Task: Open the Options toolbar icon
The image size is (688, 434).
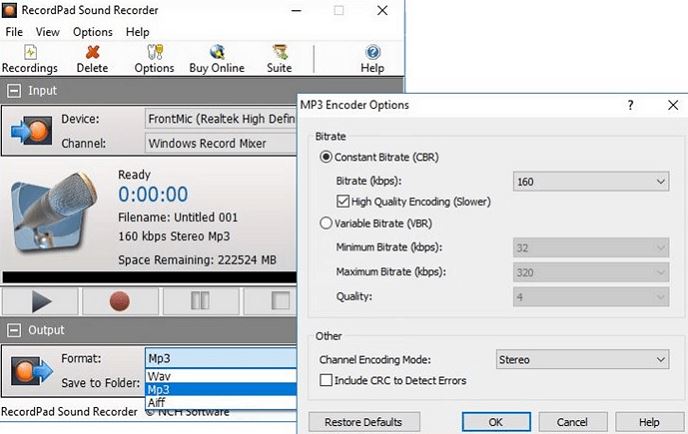Action: [154, 59]
